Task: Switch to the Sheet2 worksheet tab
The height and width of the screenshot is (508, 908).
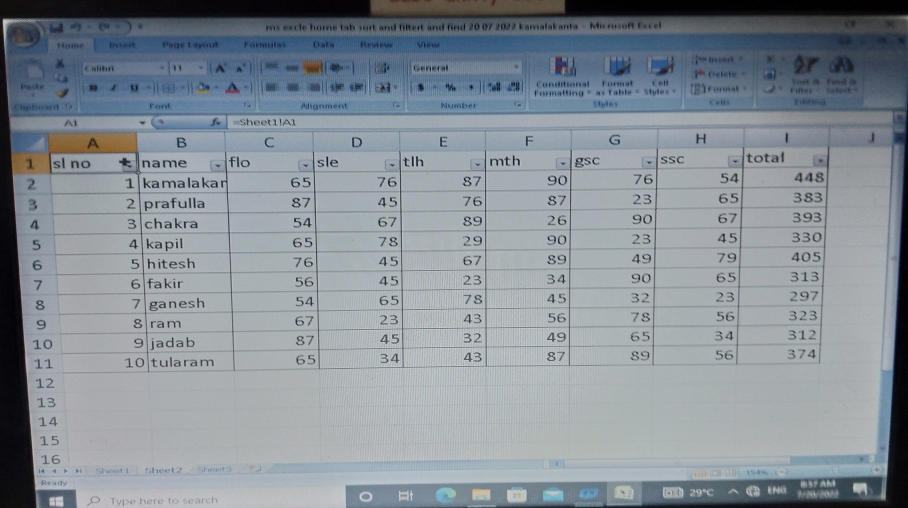Action: click(163, 469)
